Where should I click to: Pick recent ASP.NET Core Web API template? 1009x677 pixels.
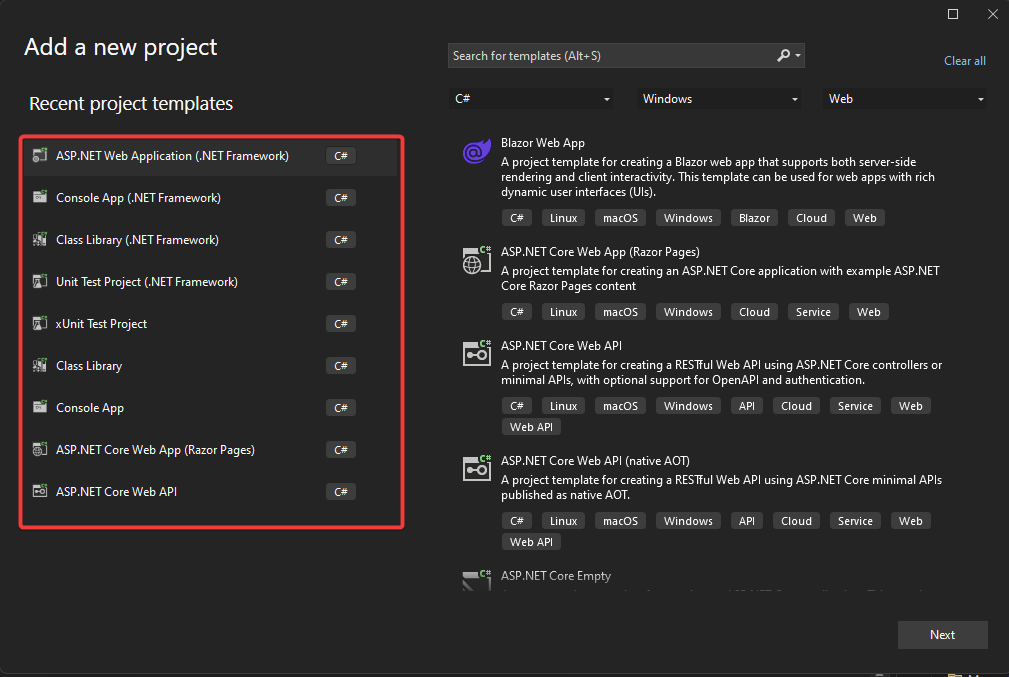(x=116, y=492)
